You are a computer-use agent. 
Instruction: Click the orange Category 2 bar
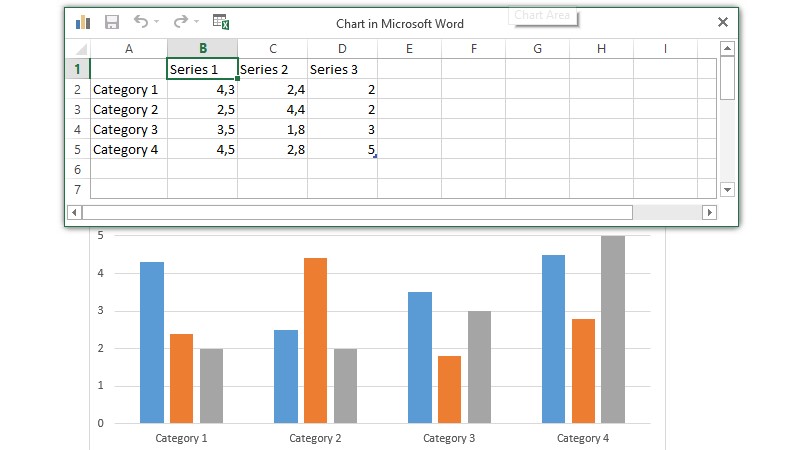[x=315, y=340]
